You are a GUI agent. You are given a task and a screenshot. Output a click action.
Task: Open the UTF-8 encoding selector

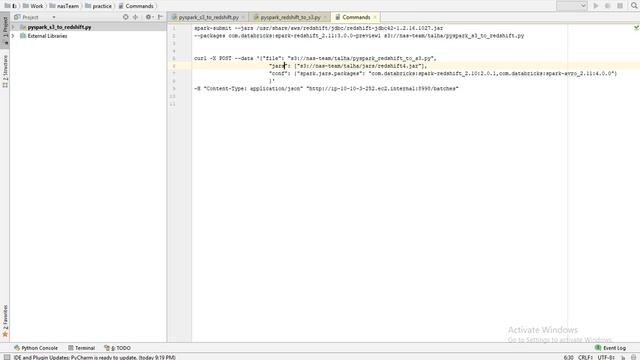(x=606, y=357)
